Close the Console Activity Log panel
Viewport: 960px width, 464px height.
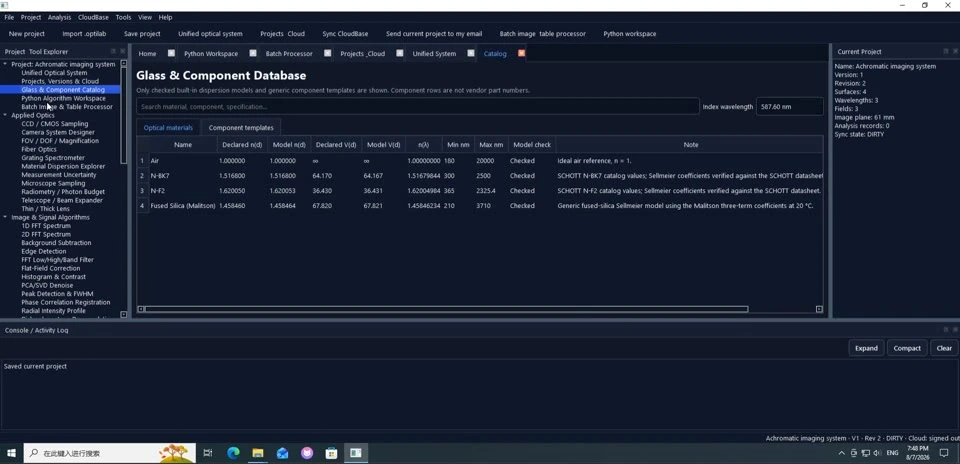(x=954, y=330)
